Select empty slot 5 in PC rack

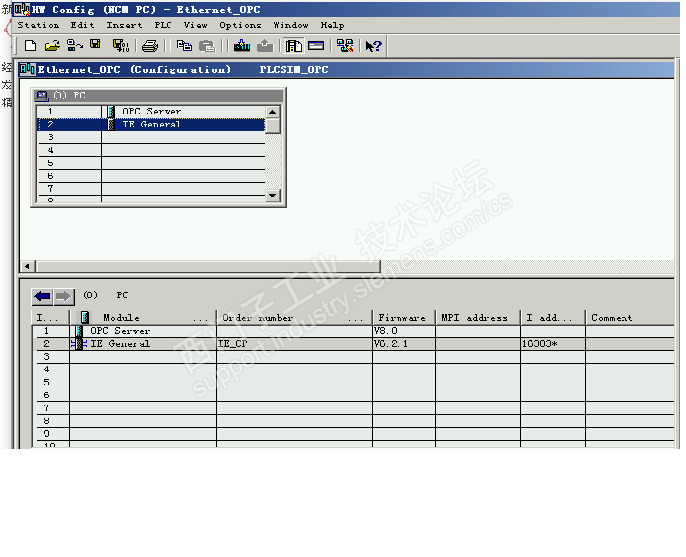[151, 163]
